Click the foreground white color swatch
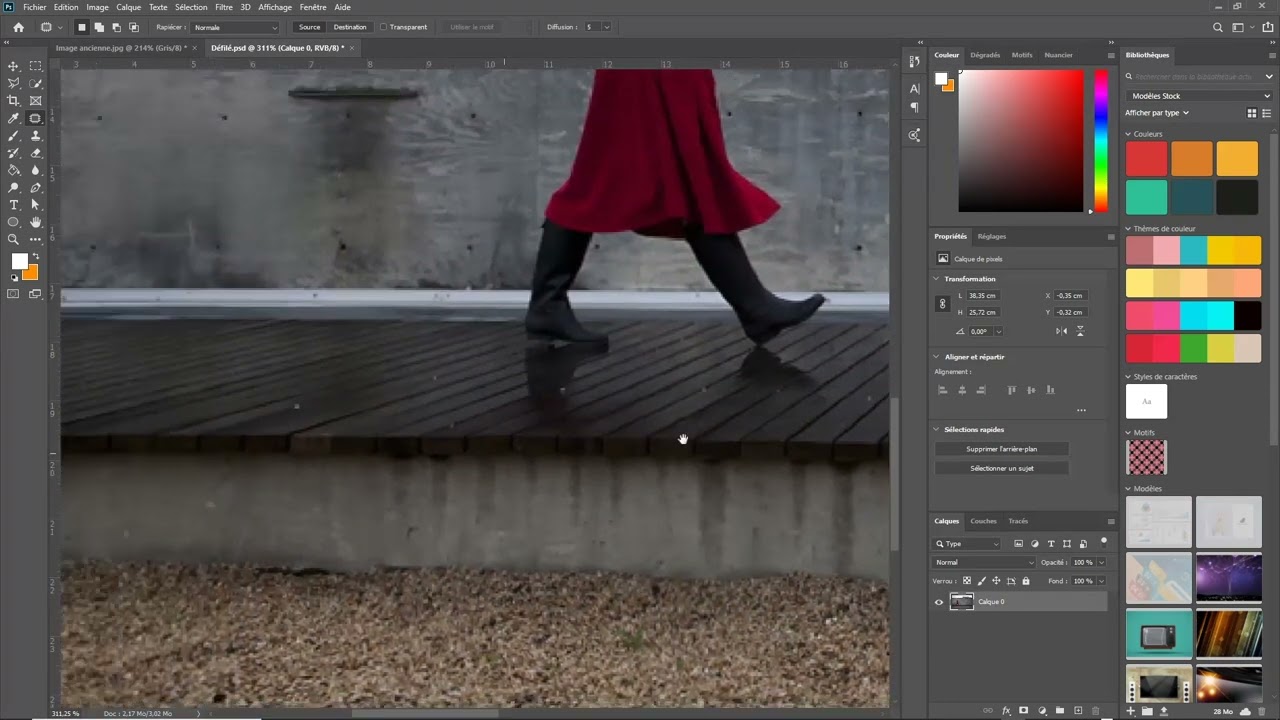 coord(19,262)
